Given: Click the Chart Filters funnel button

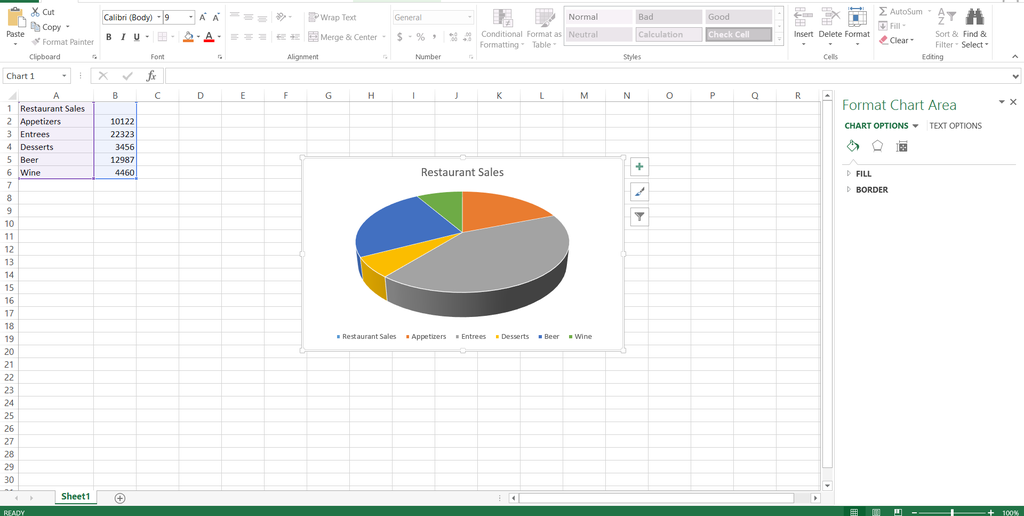Looking at the screenshot, I should coord(639,217).
